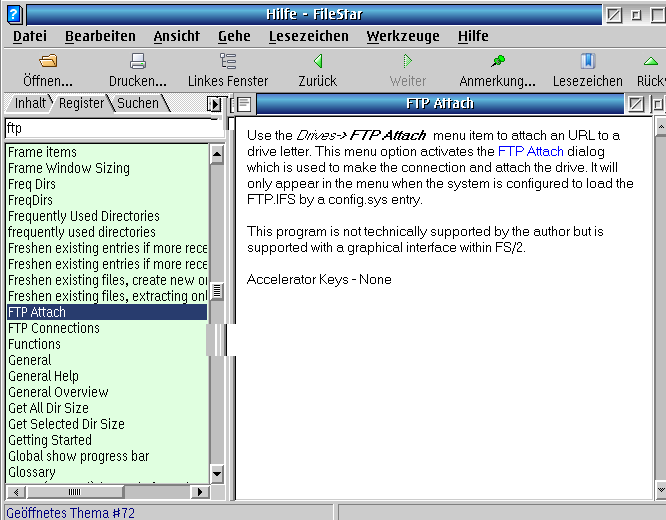Switch to the Suchen tab
This screenshot has width=666, height=520.
click(138, 103)
